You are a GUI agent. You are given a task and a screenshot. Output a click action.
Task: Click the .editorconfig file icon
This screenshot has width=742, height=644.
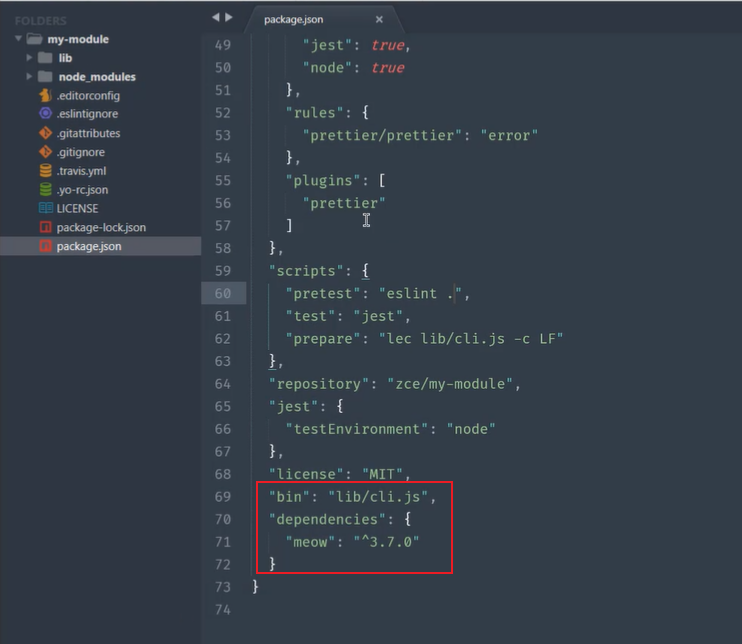click(x=45, y=95)
